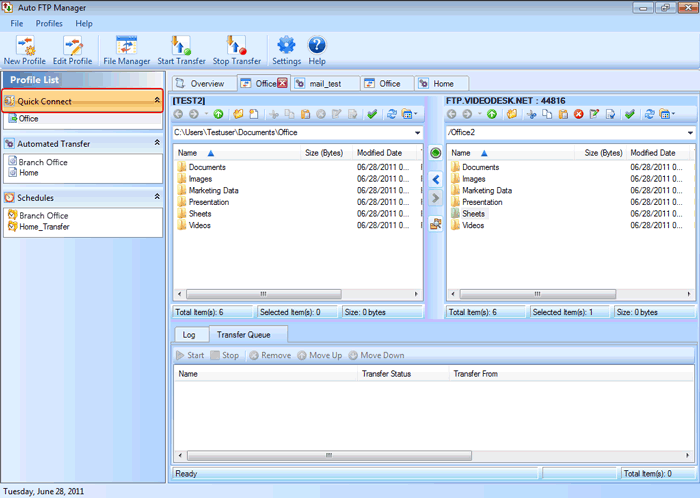The image size is (700, 498).
Task: Open Edit Profile from the toolbar
Action: 72,45
